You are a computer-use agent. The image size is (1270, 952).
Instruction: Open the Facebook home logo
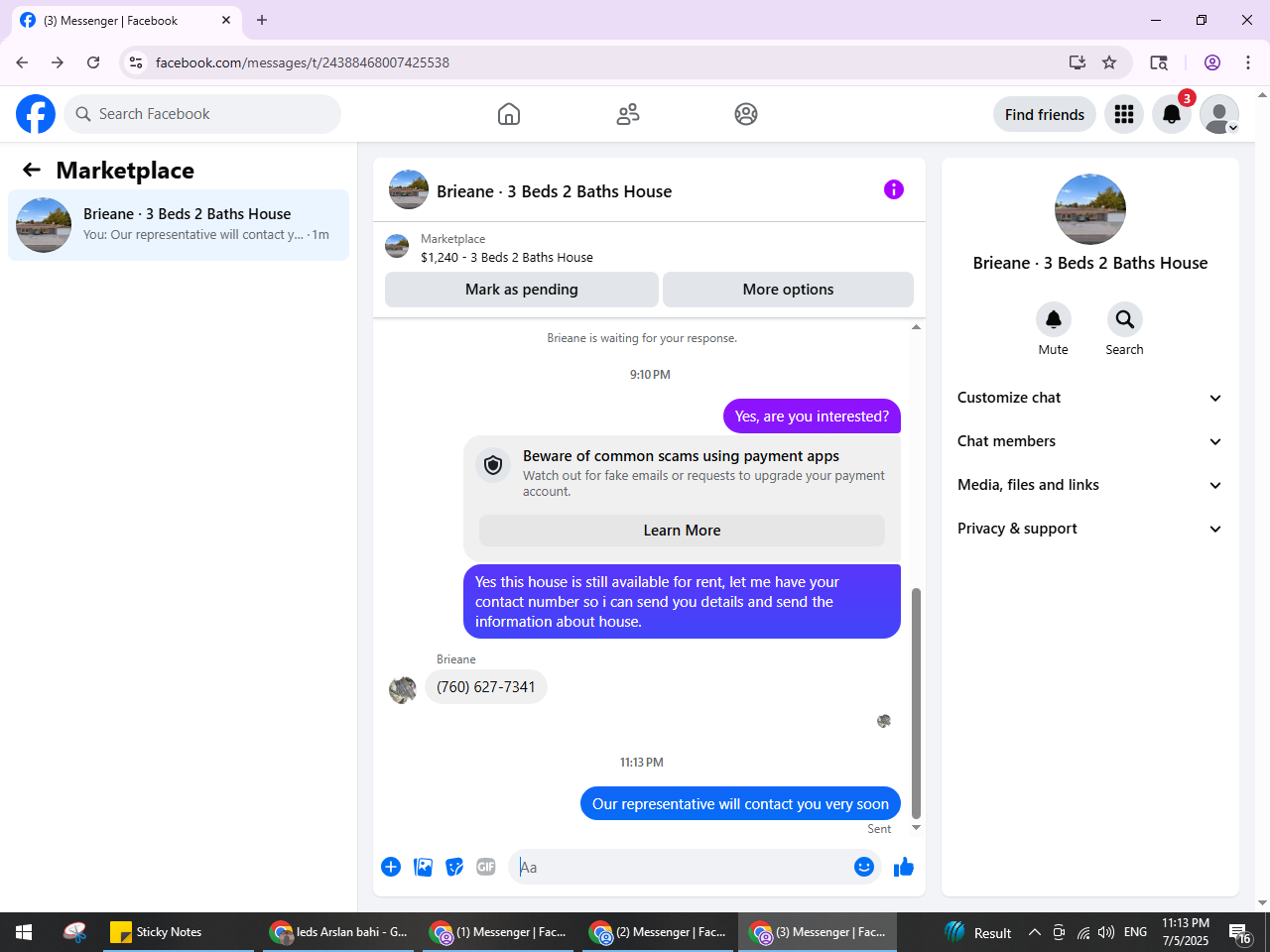click(36, 114)
